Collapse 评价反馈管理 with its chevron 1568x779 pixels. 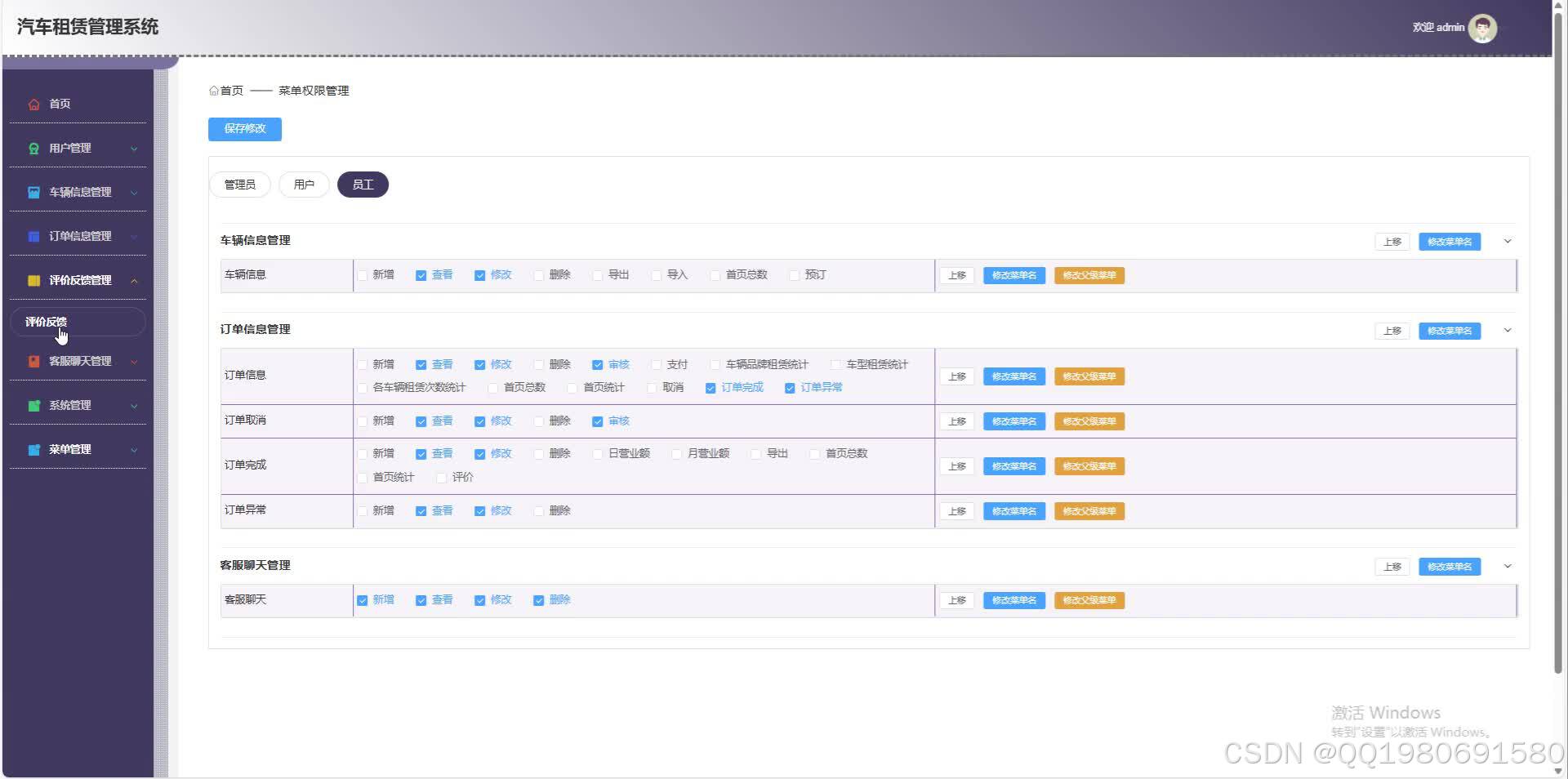point(134,281)
